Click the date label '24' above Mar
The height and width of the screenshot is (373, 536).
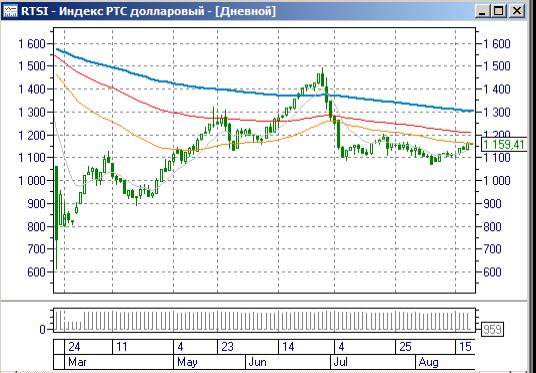point(74,347)
